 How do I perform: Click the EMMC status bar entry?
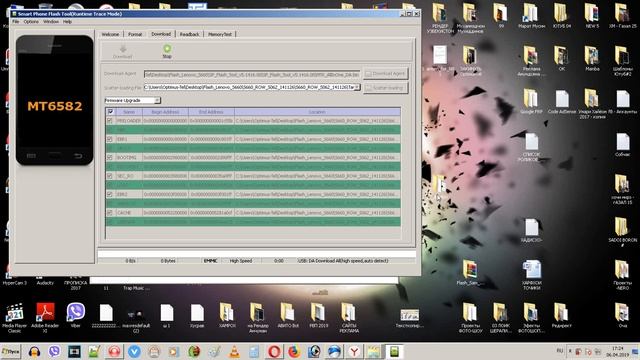[x=211, y=261]
